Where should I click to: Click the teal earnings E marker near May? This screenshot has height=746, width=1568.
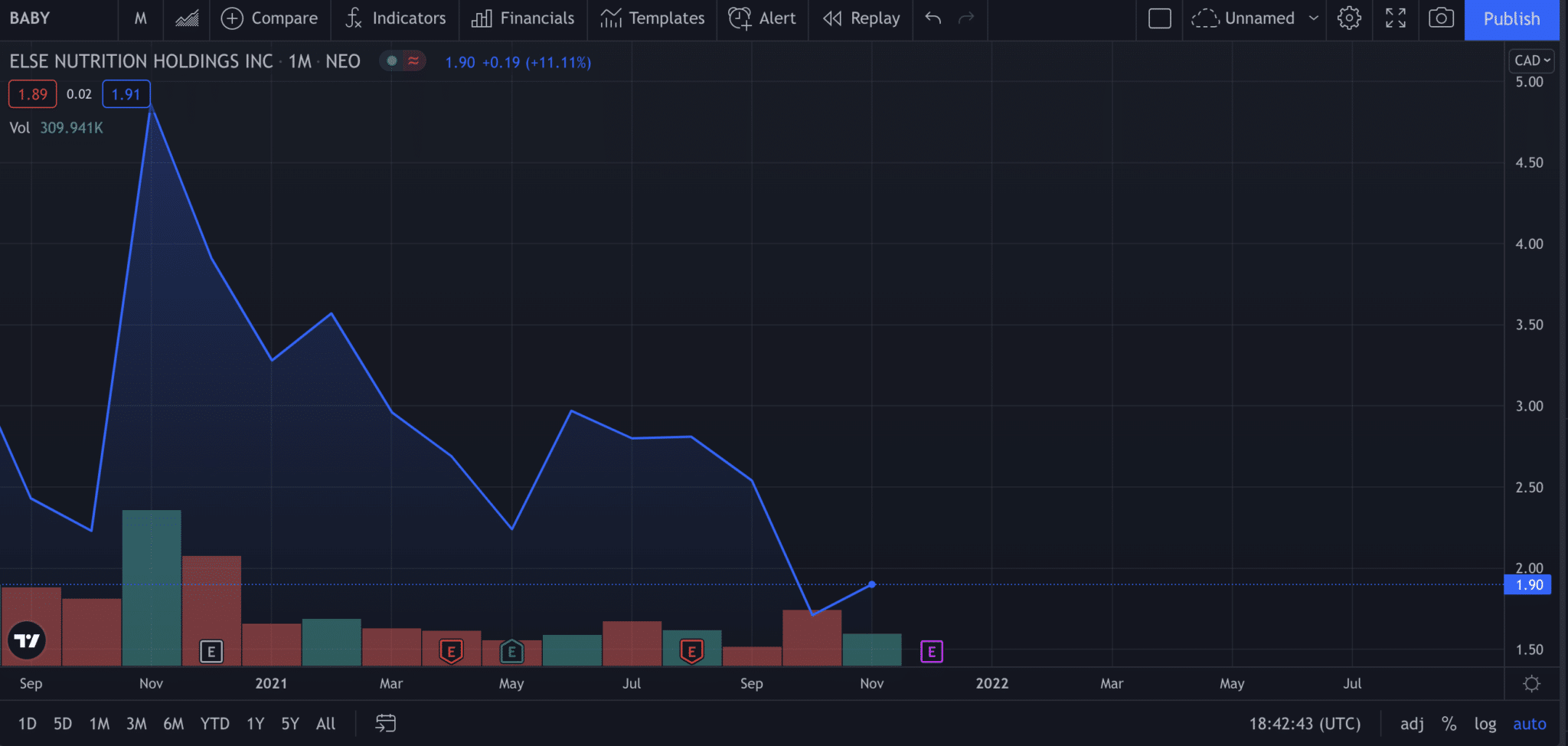click(511, 652)
